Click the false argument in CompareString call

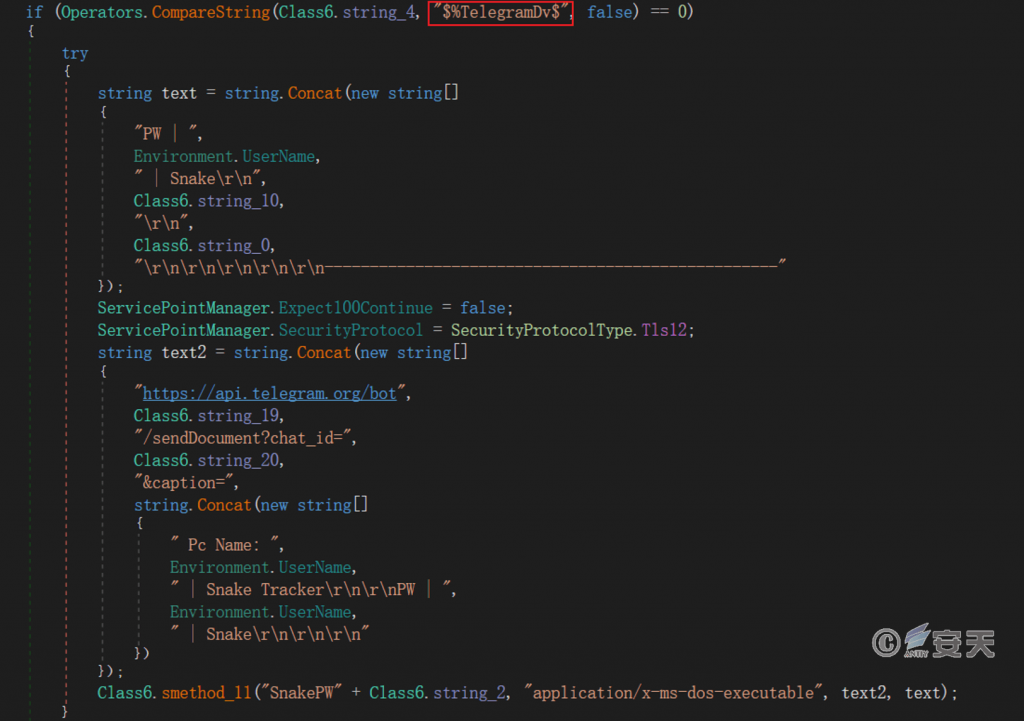pos(609,12)
